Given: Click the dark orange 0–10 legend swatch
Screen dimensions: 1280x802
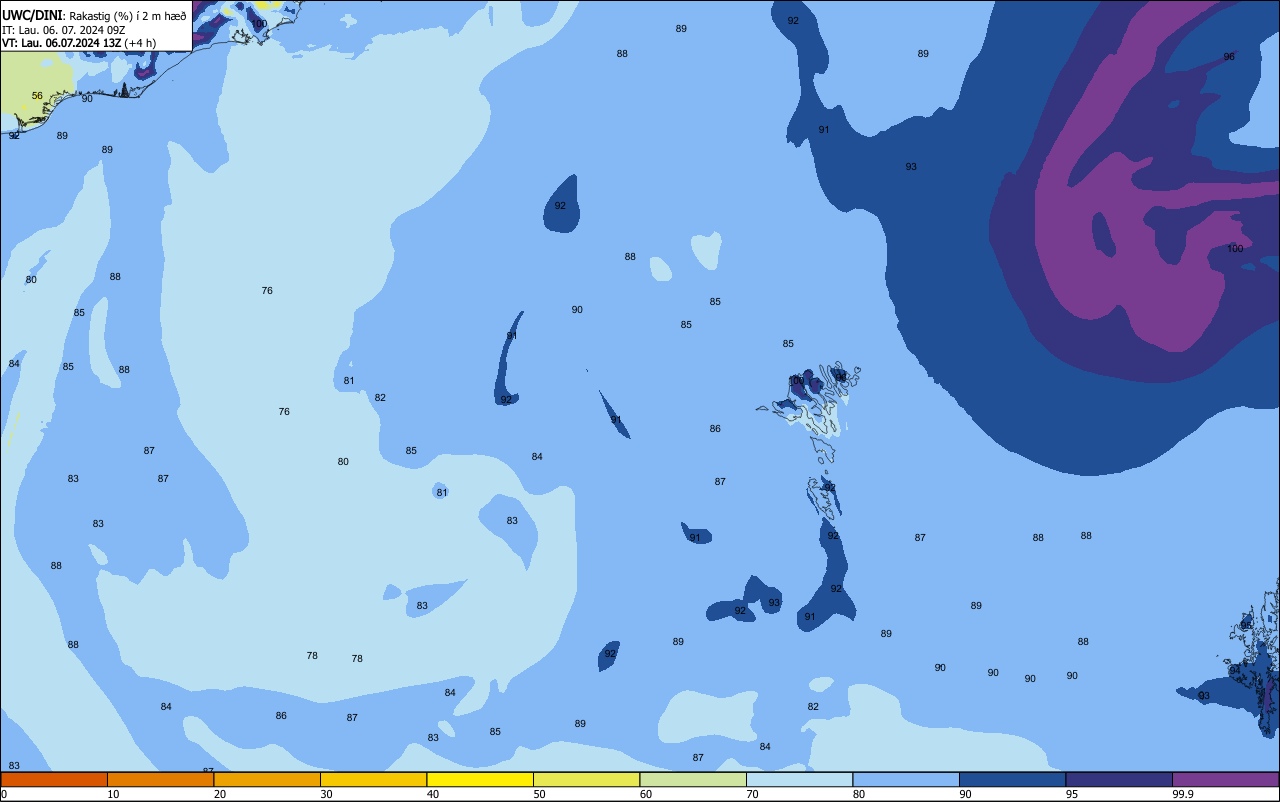Looking at the screenshot, I should tap(54, 779).
